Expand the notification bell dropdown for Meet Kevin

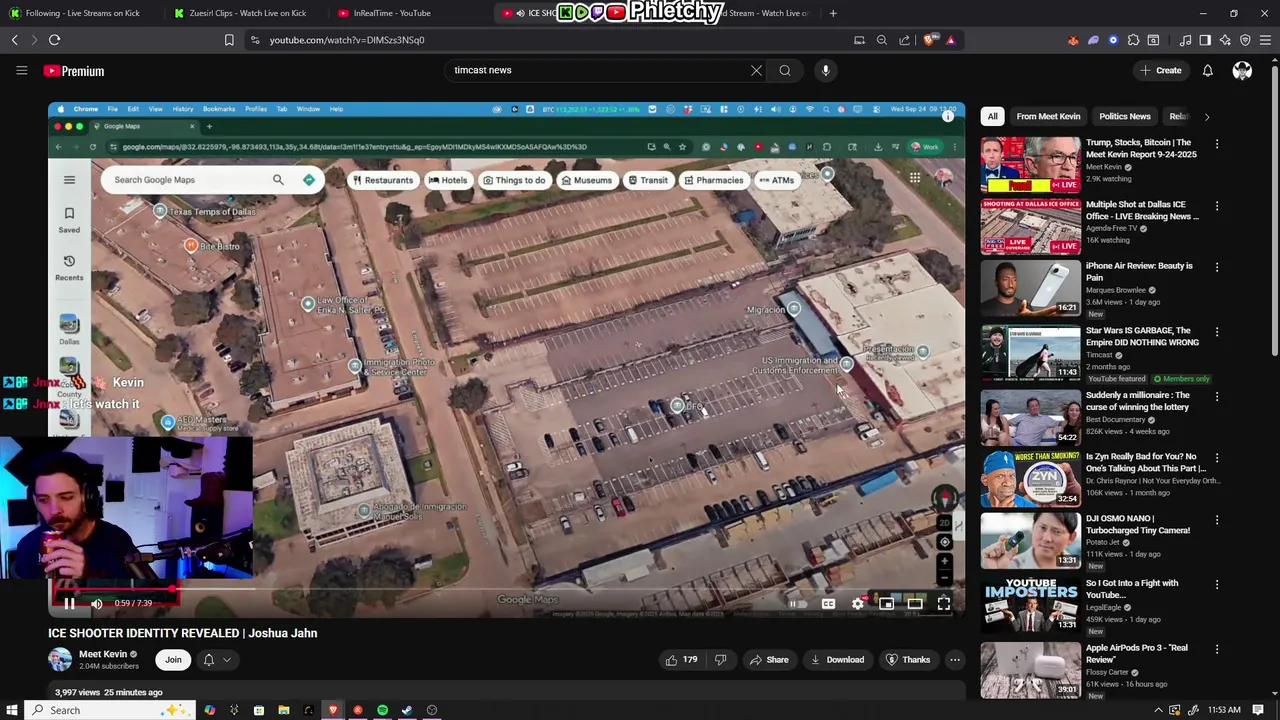point(217,660)
